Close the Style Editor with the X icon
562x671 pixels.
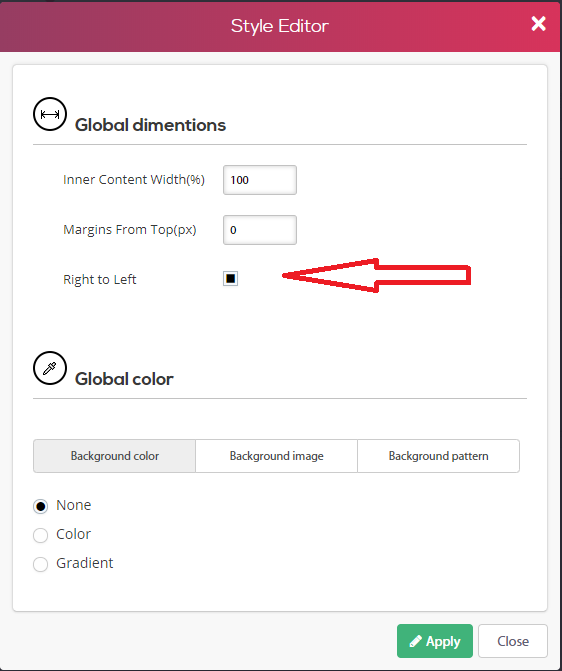pyautogui.click(x=538, y=24)
